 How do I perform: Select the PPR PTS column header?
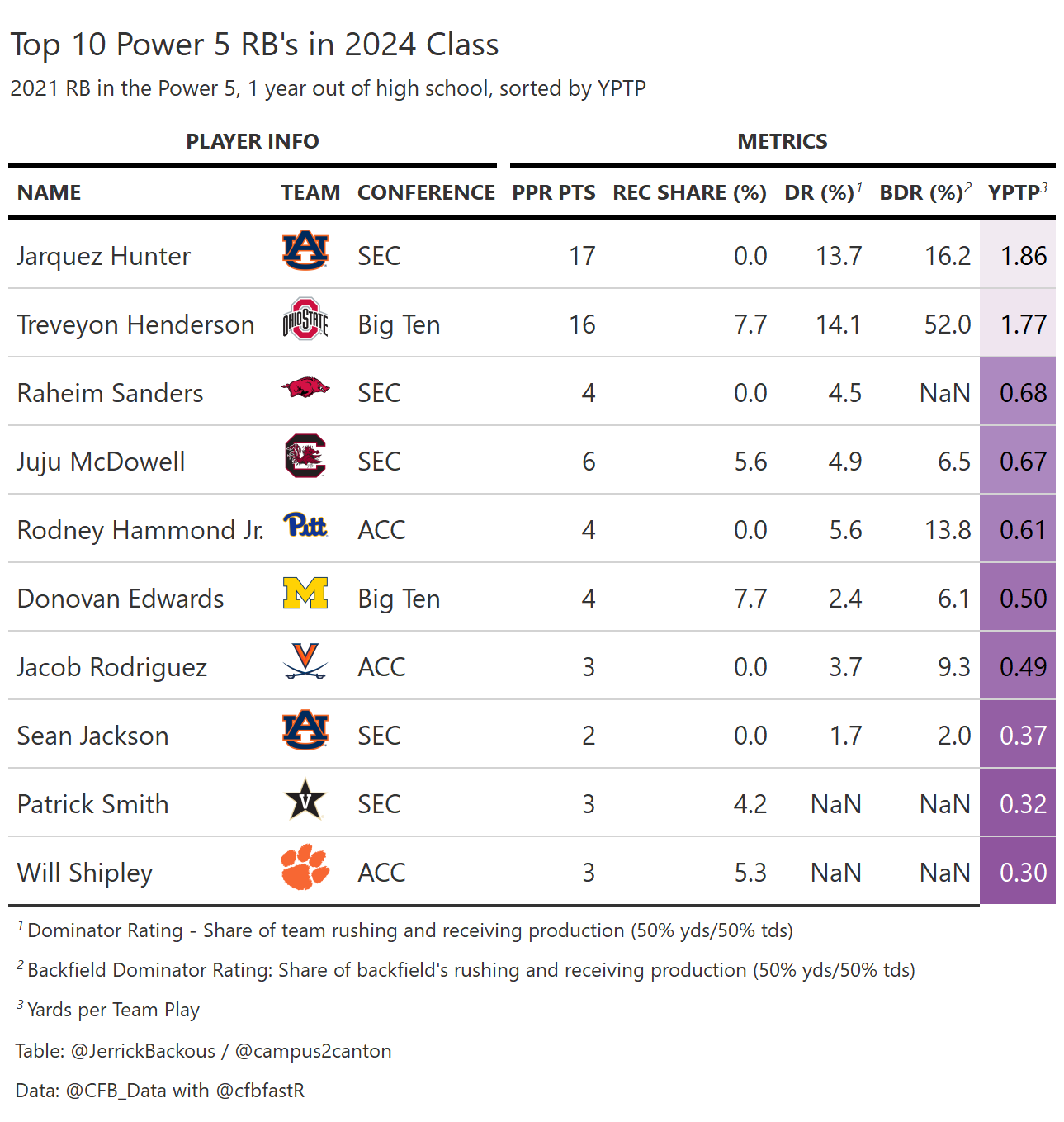pyautogui.click(x=554, y=192)
